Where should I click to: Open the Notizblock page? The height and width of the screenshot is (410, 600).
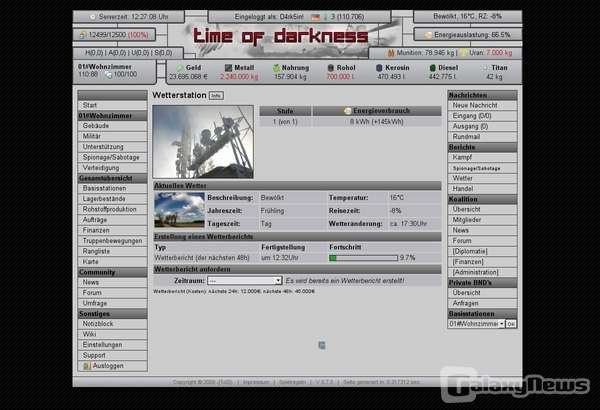[x=112, y=324]
